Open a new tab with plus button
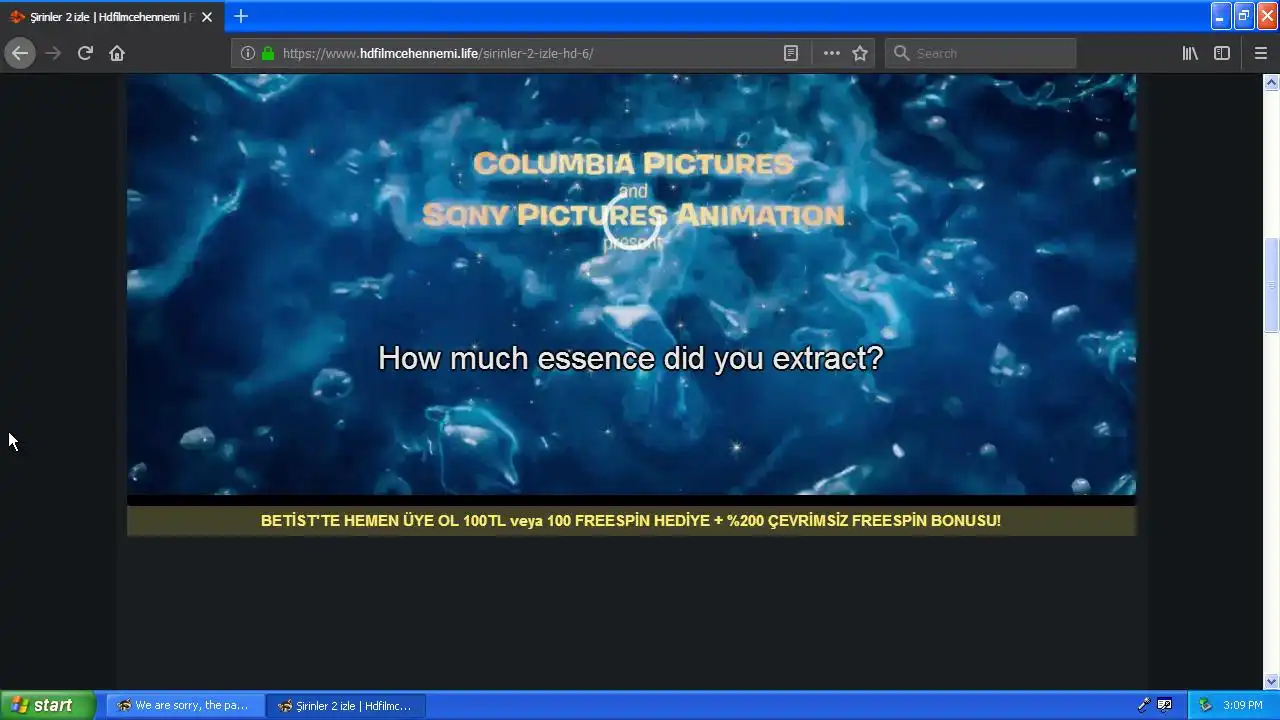Viewport: 1280px width, 720px height. tap(240, 16)
